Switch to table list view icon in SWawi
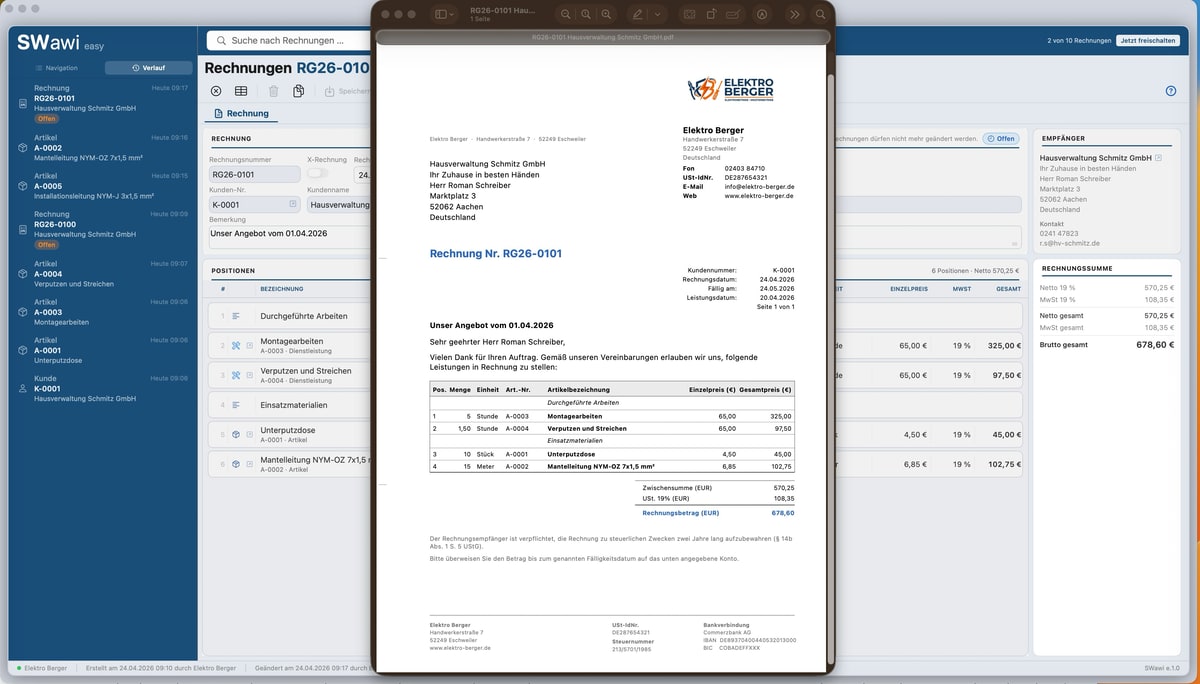The width and height of the screenshot is (1200, 684). (241, 91)
